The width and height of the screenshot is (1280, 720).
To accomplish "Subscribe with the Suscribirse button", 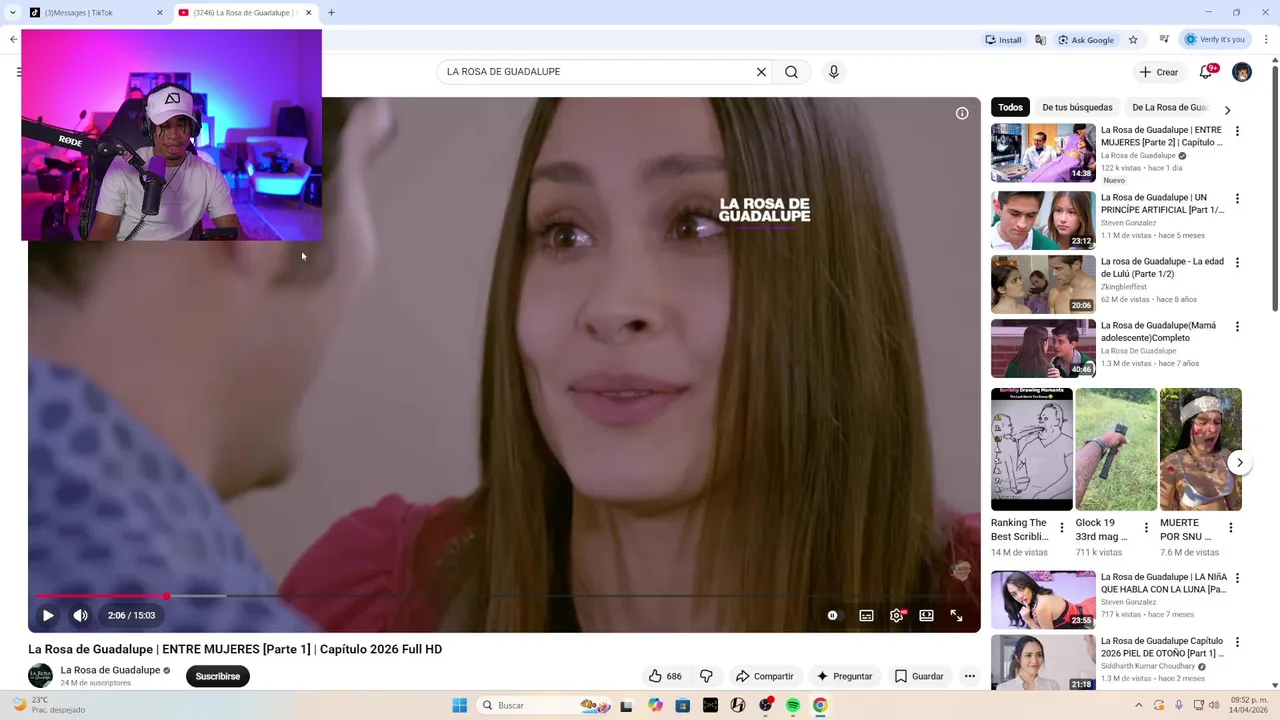I will [x=218, y=676].
